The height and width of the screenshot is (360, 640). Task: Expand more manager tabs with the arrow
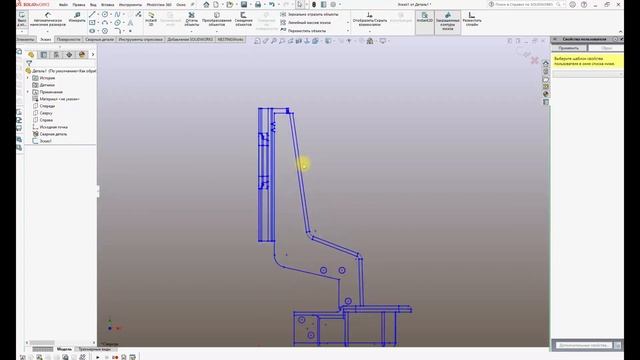(x=93, y=54)
